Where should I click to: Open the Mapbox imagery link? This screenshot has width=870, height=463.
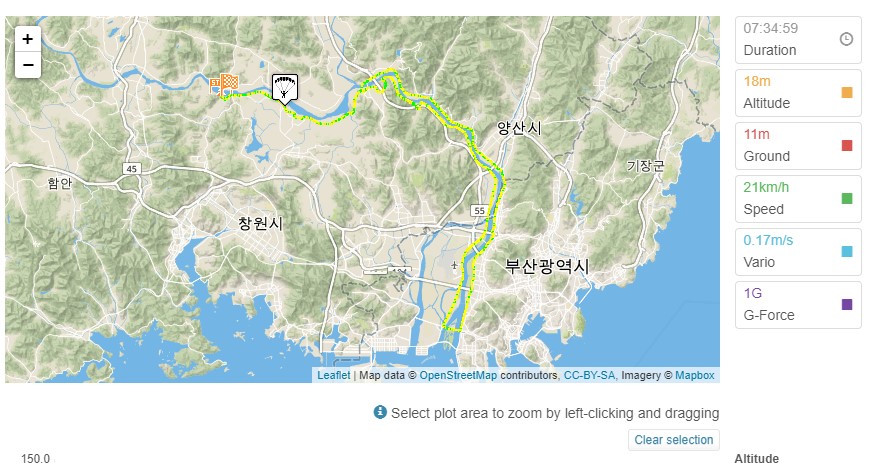(x=695, y=375)
